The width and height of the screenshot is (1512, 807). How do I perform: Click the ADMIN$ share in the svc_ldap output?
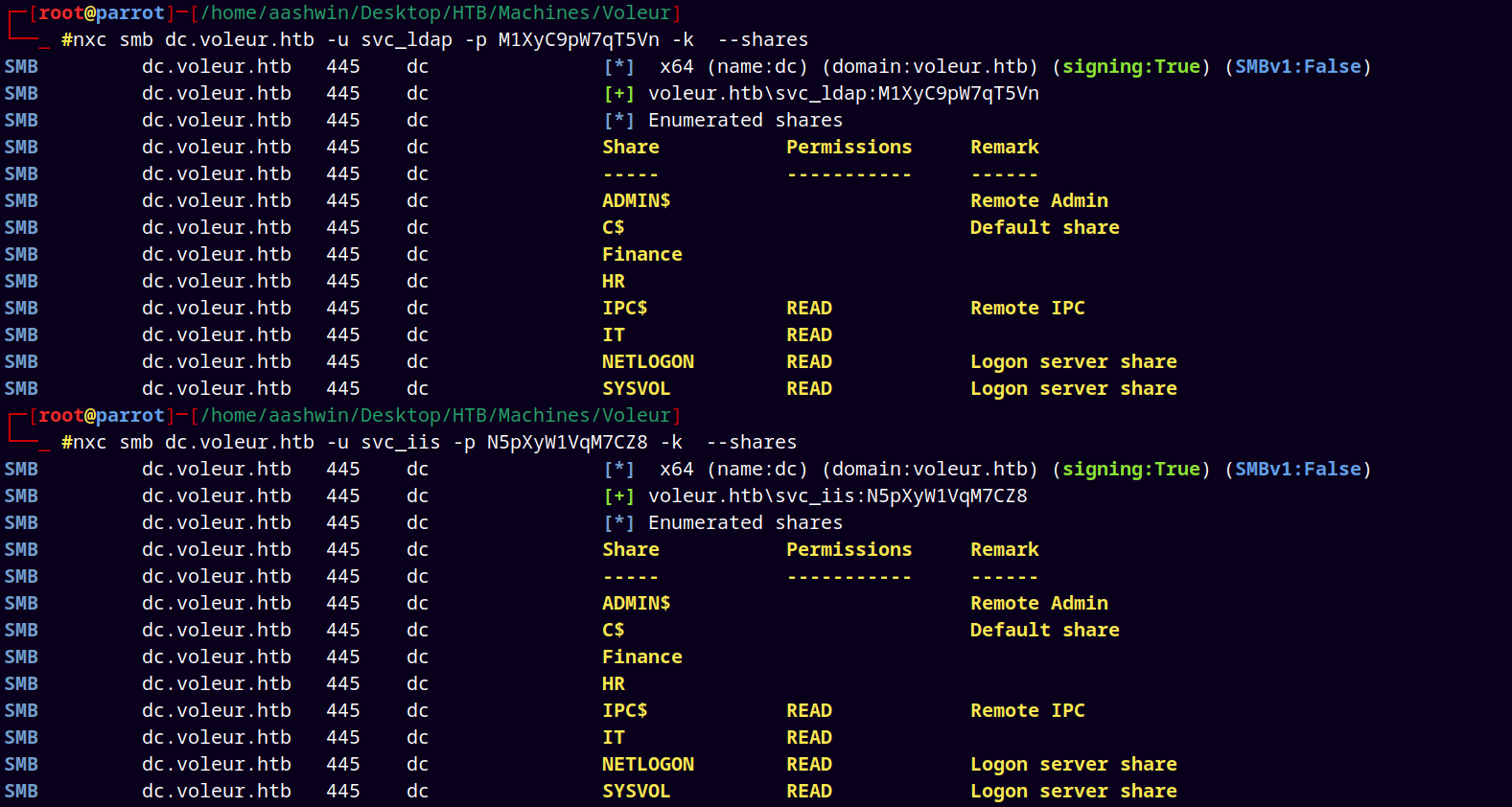(x=637, y=201)
